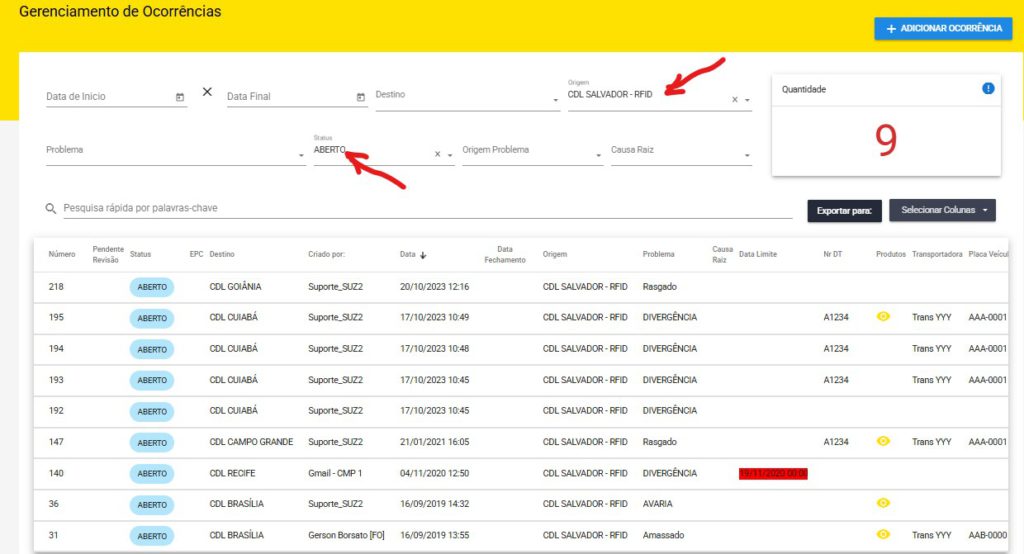Image resolution: width=1024 pixels, height=554 pixels.
Task: Click the blue info icon on Quantidade card
Action: [988, 88]
